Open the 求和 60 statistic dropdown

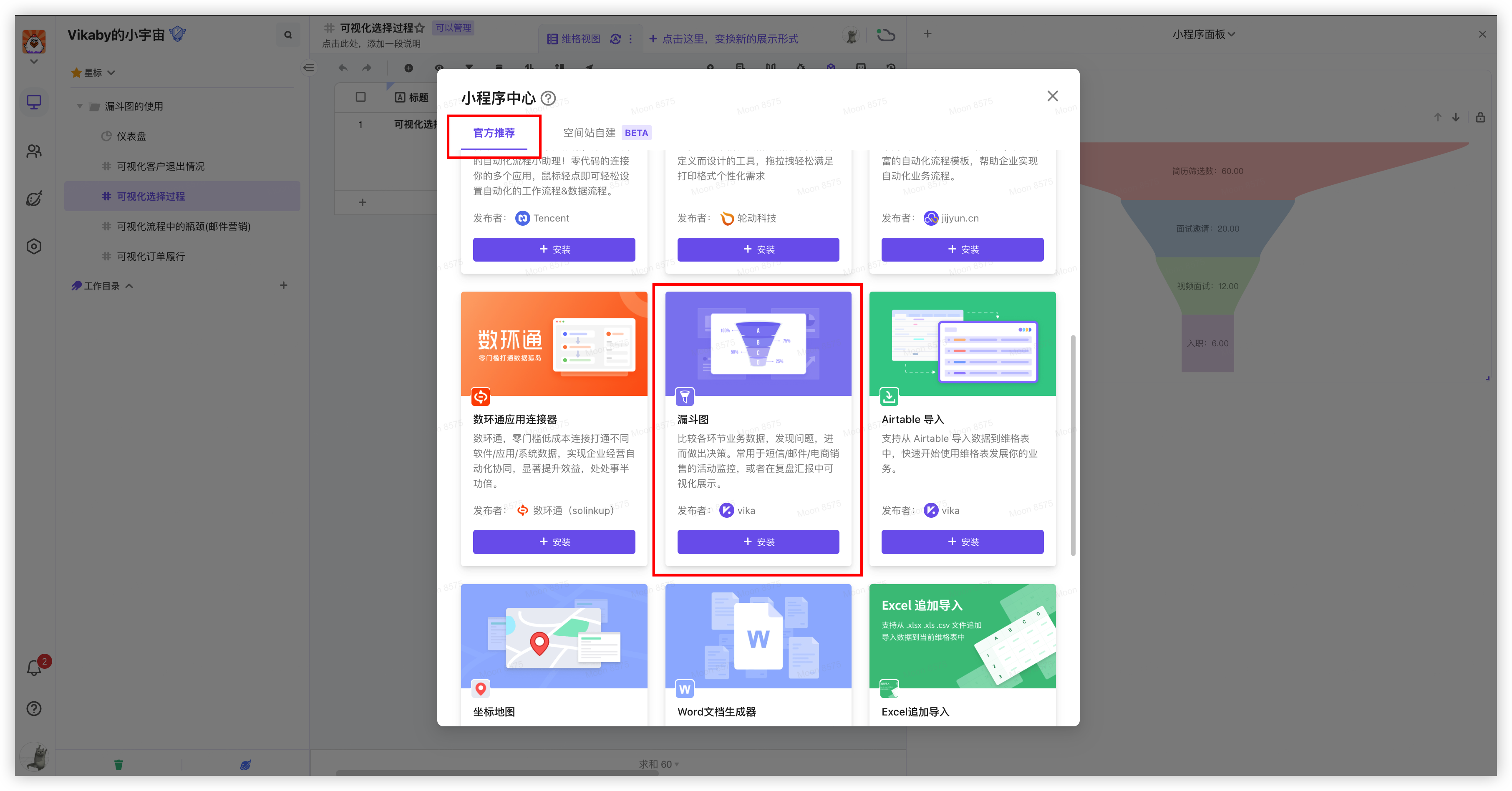click(658, 764)
